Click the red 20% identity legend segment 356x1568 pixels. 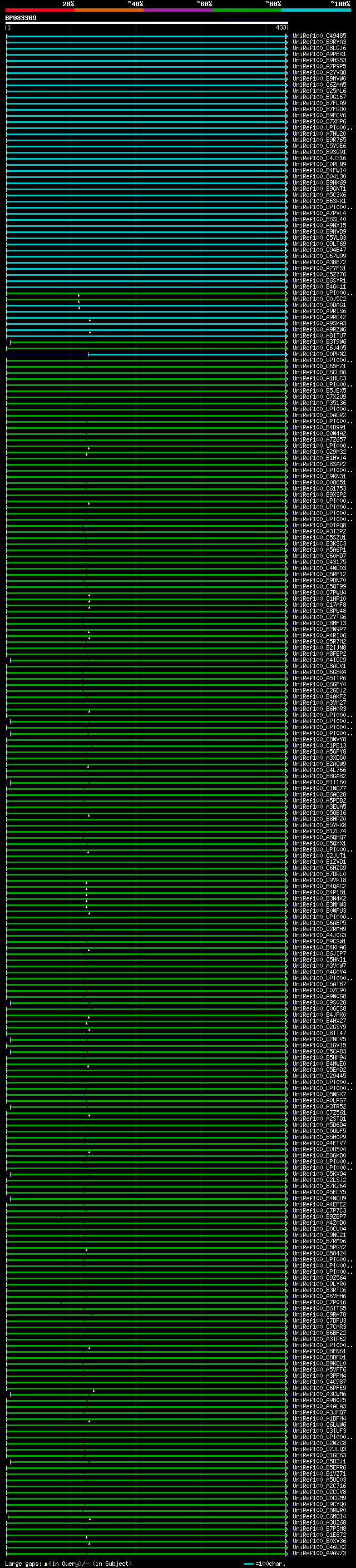40,10
